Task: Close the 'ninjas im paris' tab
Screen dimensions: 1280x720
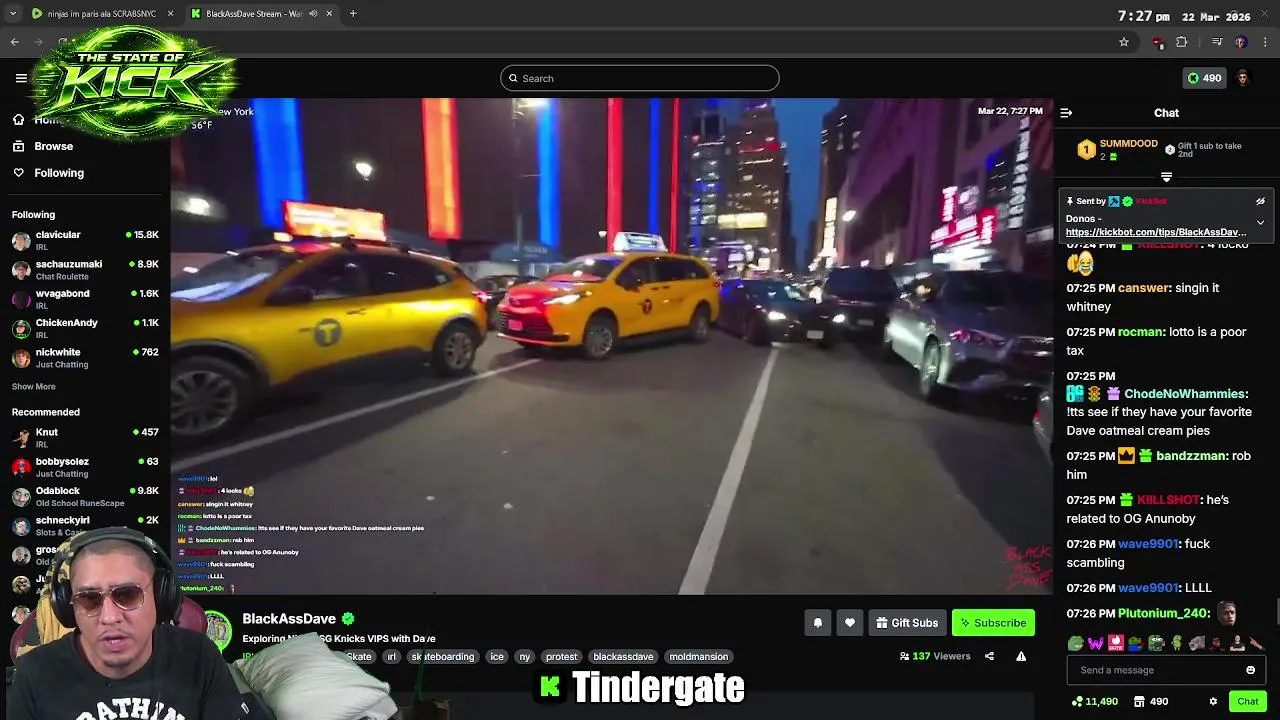Action: [x=170, y=14]
